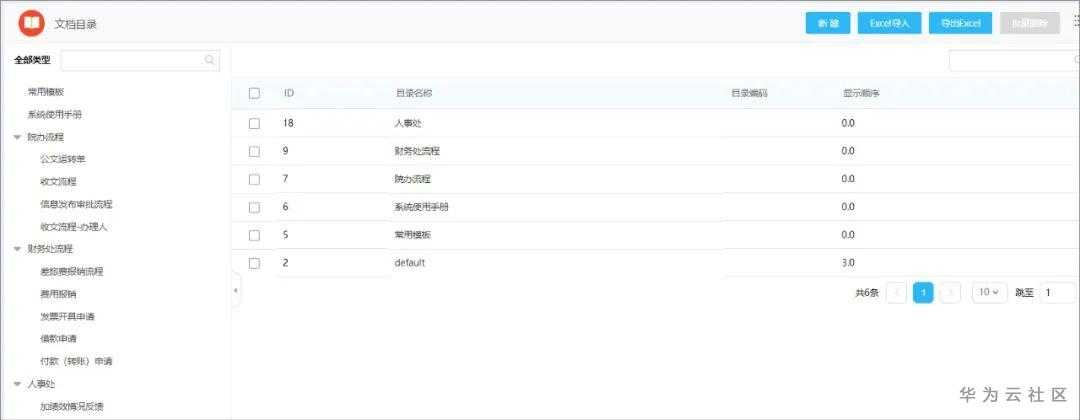This screenshot has height=420, width=1080.
Task: Click the default name cell in the table
Action: coord(409,263)
